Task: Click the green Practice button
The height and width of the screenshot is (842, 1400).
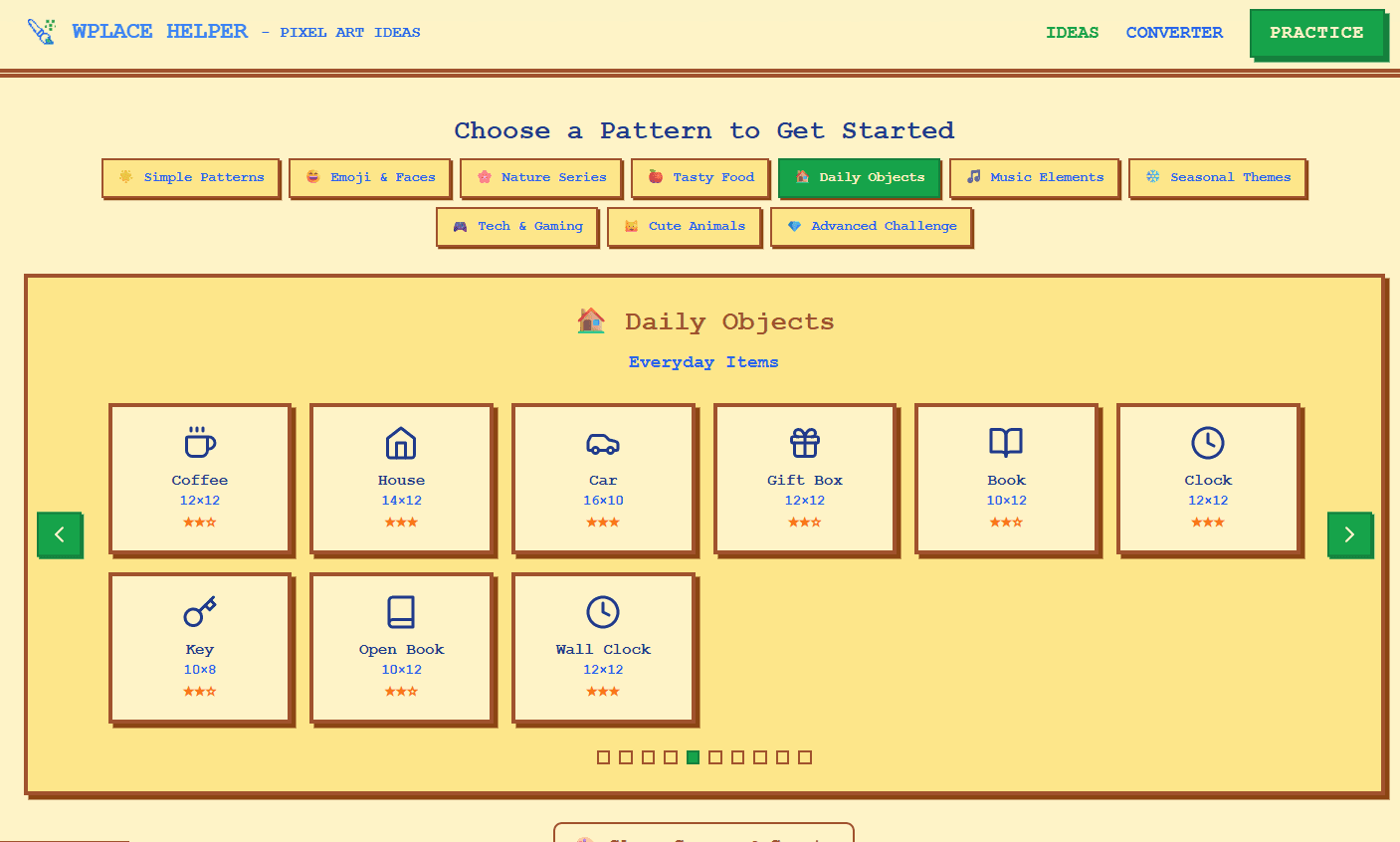Action: pos(1316,33)
